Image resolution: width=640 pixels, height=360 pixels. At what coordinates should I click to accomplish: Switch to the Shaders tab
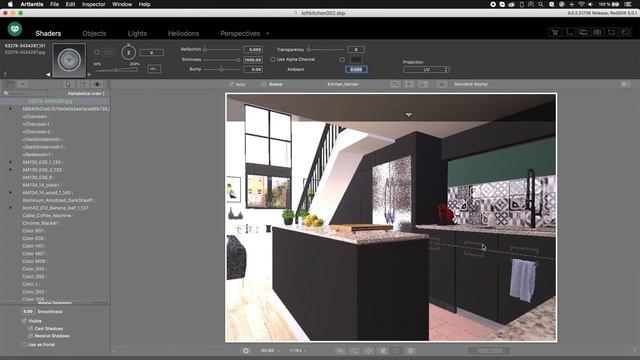point(48,33)
